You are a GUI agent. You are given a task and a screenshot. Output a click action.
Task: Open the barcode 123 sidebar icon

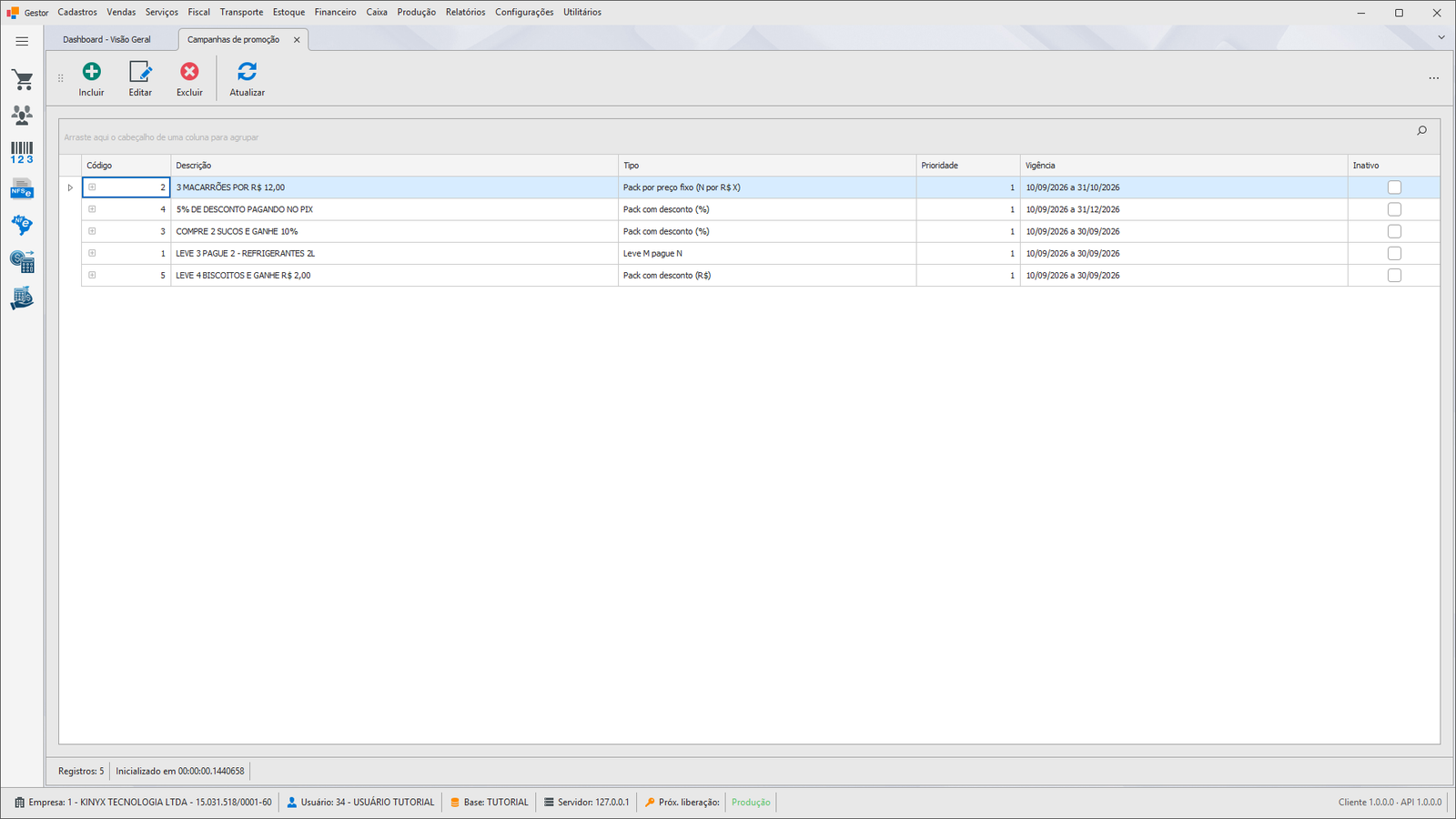tap(22, 152)
